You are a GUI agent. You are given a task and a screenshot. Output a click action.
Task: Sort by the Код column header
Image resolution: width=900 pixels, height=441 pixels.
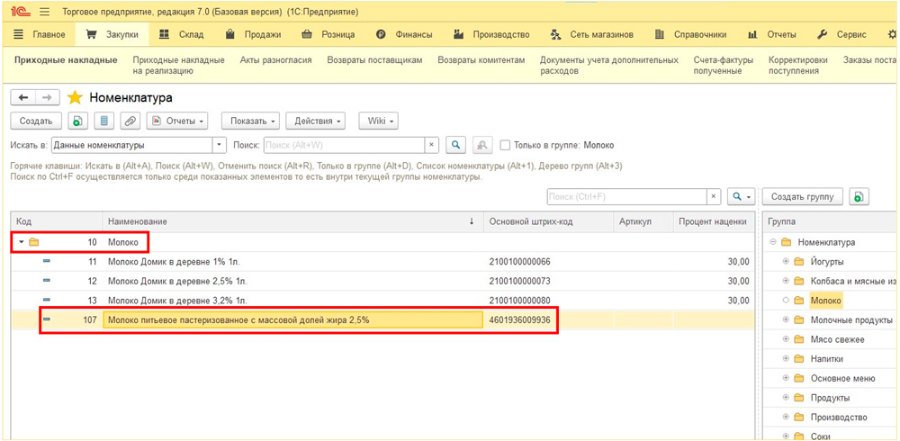pos(56,222)
